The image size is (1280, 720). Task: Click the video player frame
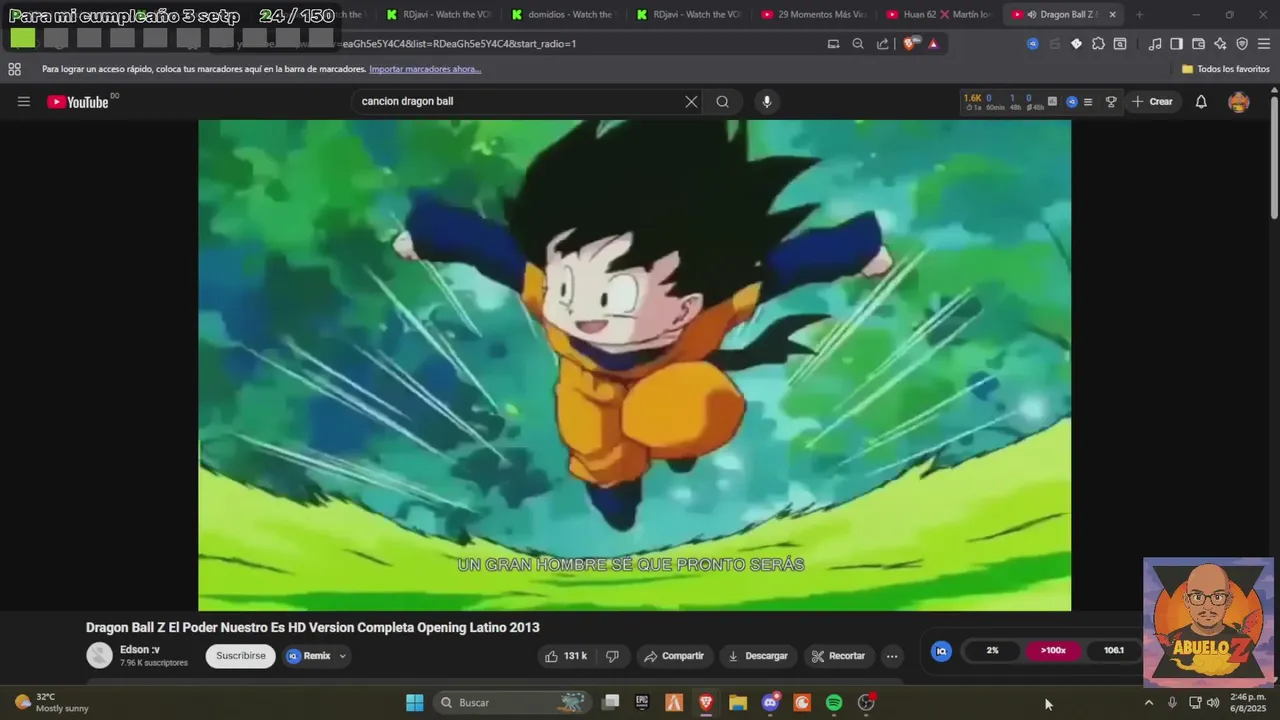pos(634,365)
